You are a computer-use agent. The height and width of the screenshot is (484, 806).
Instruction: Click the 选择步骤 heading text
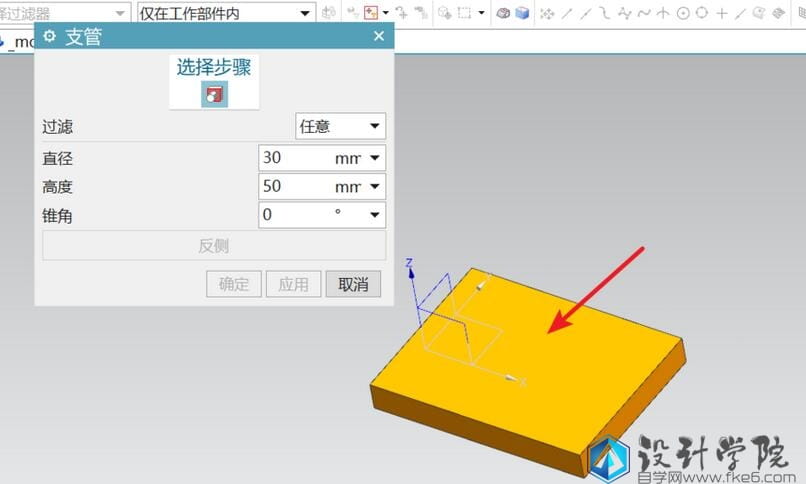point(214,67)
